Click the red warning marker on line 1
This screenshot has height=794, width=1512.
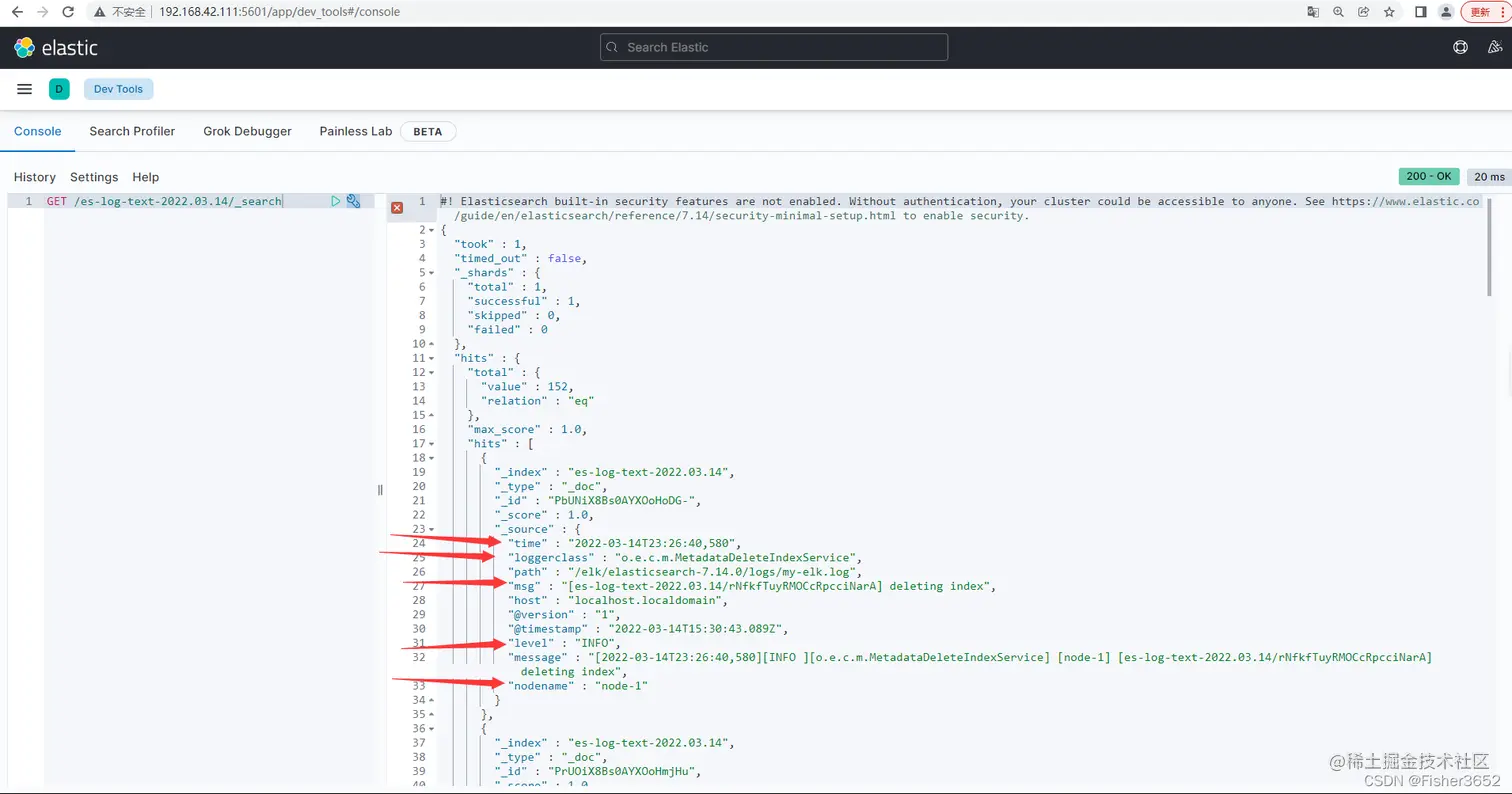(397, 207)
